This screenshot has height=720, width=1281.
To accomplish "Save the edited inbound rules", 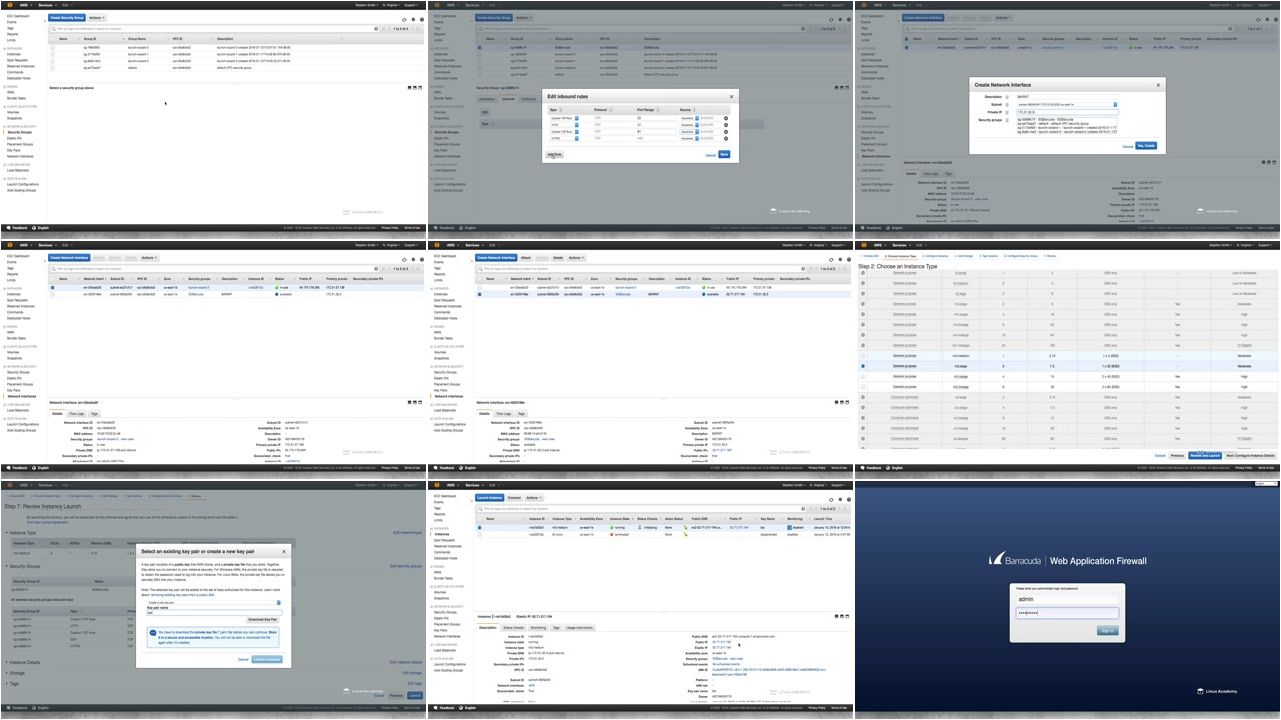I will (x=724, y=154).
